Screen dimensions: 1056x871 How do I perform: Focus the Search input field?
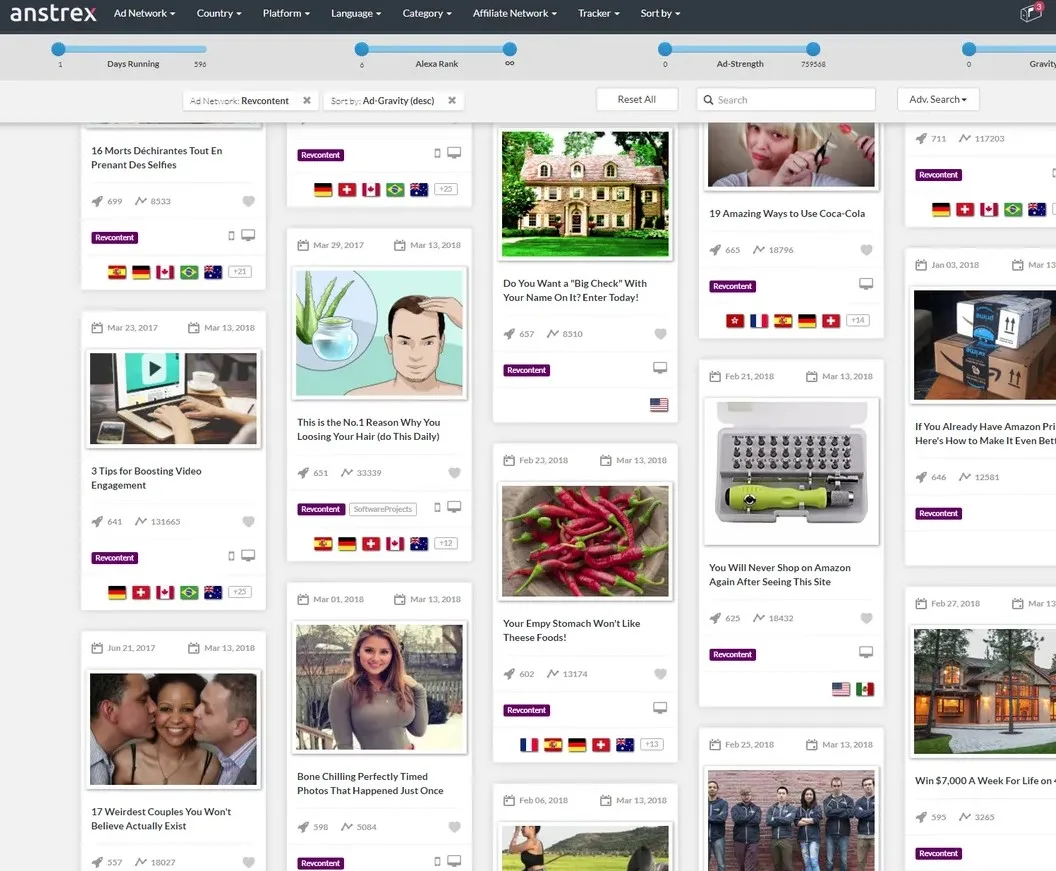[x=786, y=100]
